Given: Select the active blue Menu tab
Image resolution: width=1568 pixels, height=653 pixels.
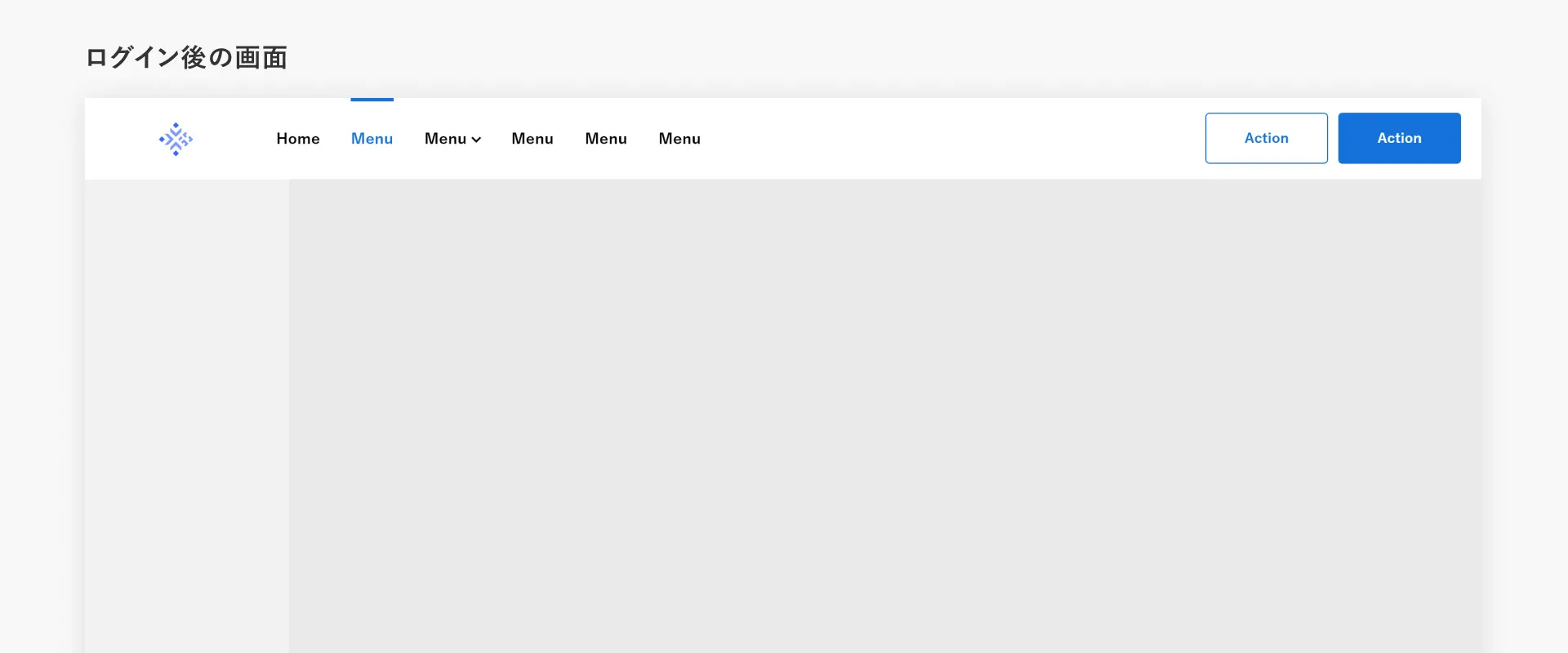Looking at the screenshot, I should (372, 139).
